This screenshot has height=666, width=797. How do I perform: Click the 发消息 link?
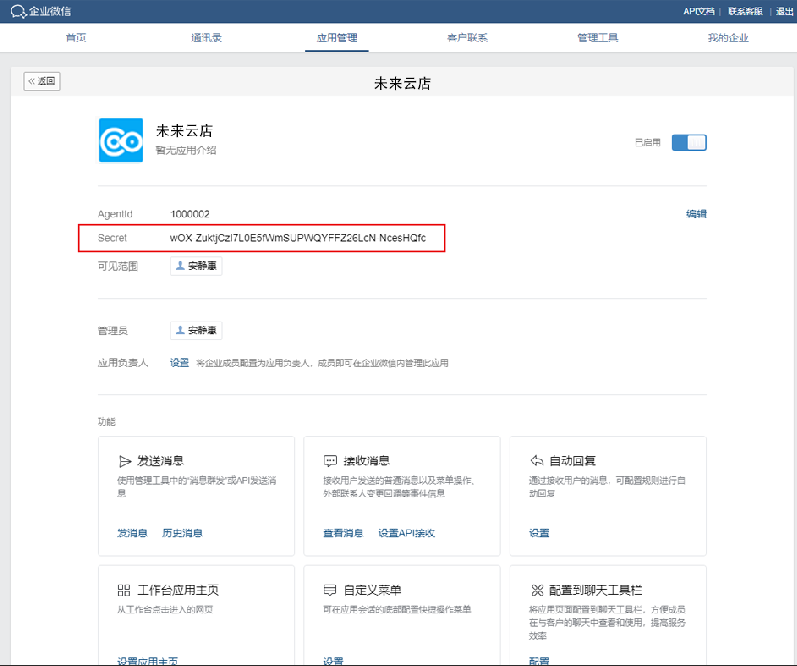point(132,533)
